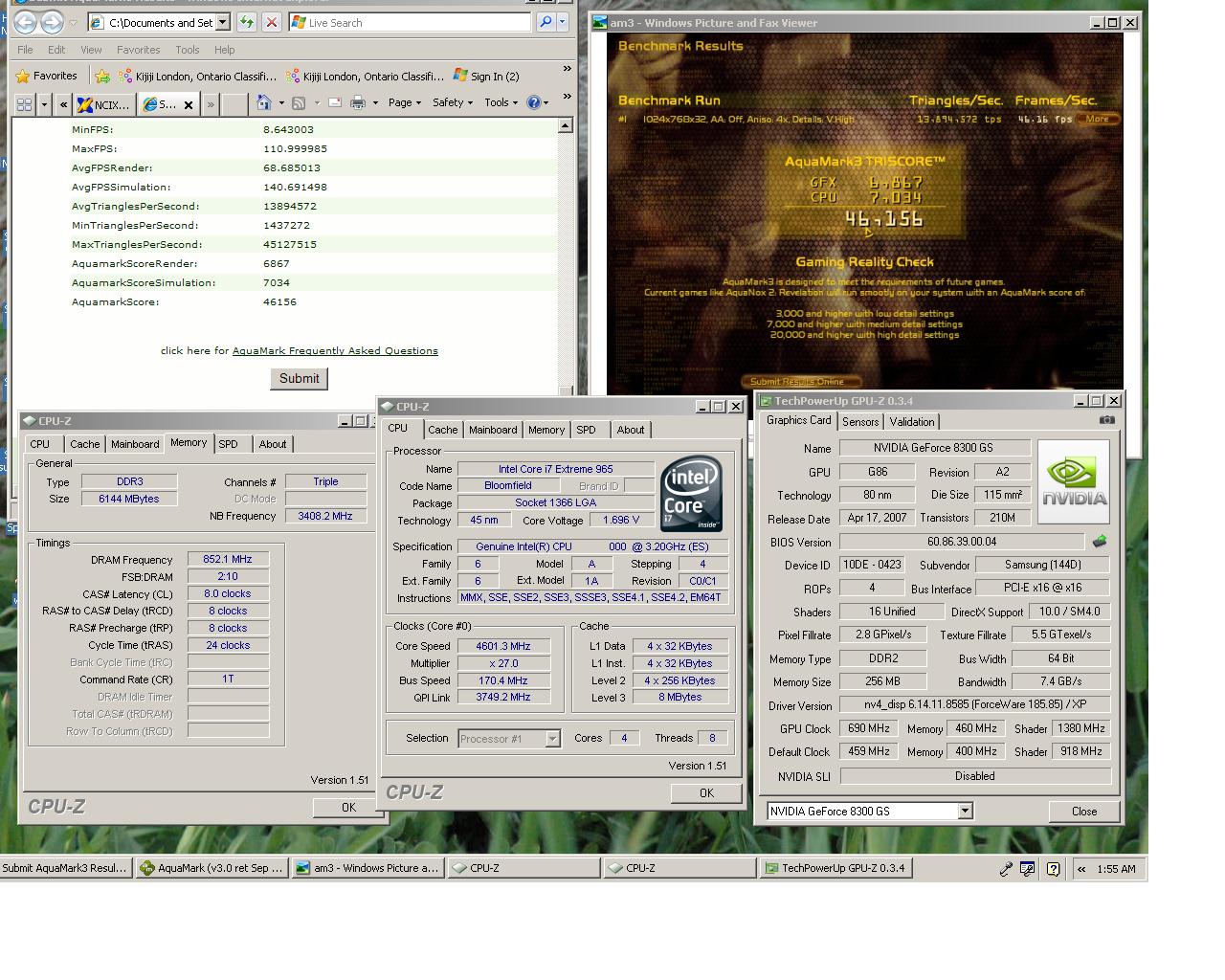The height and width of the screenshot is (980, 1225).
Task: Open the IE Help question mark icon
Action: (x=534, y=102)
